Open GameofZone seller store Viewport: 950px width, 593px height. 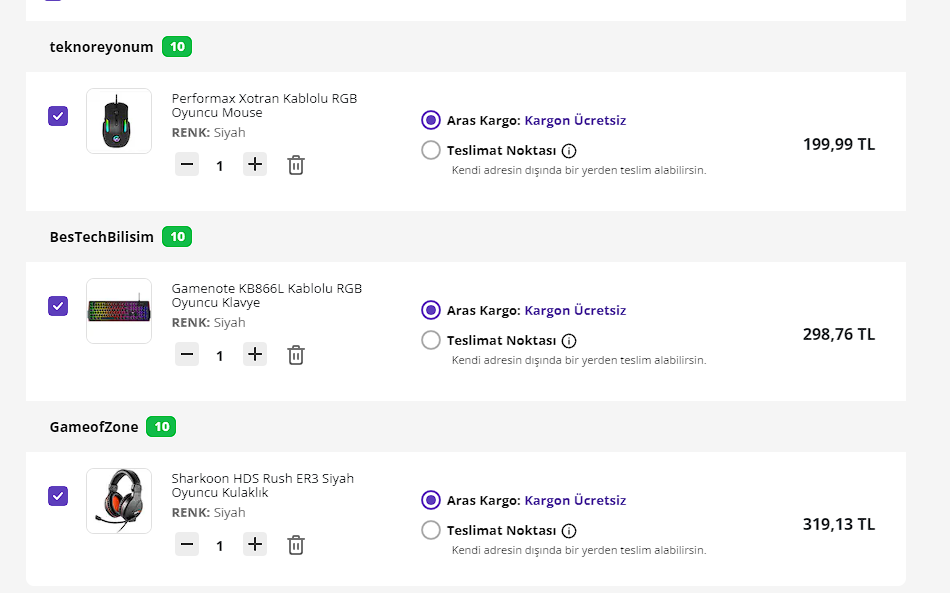point(94,427)
